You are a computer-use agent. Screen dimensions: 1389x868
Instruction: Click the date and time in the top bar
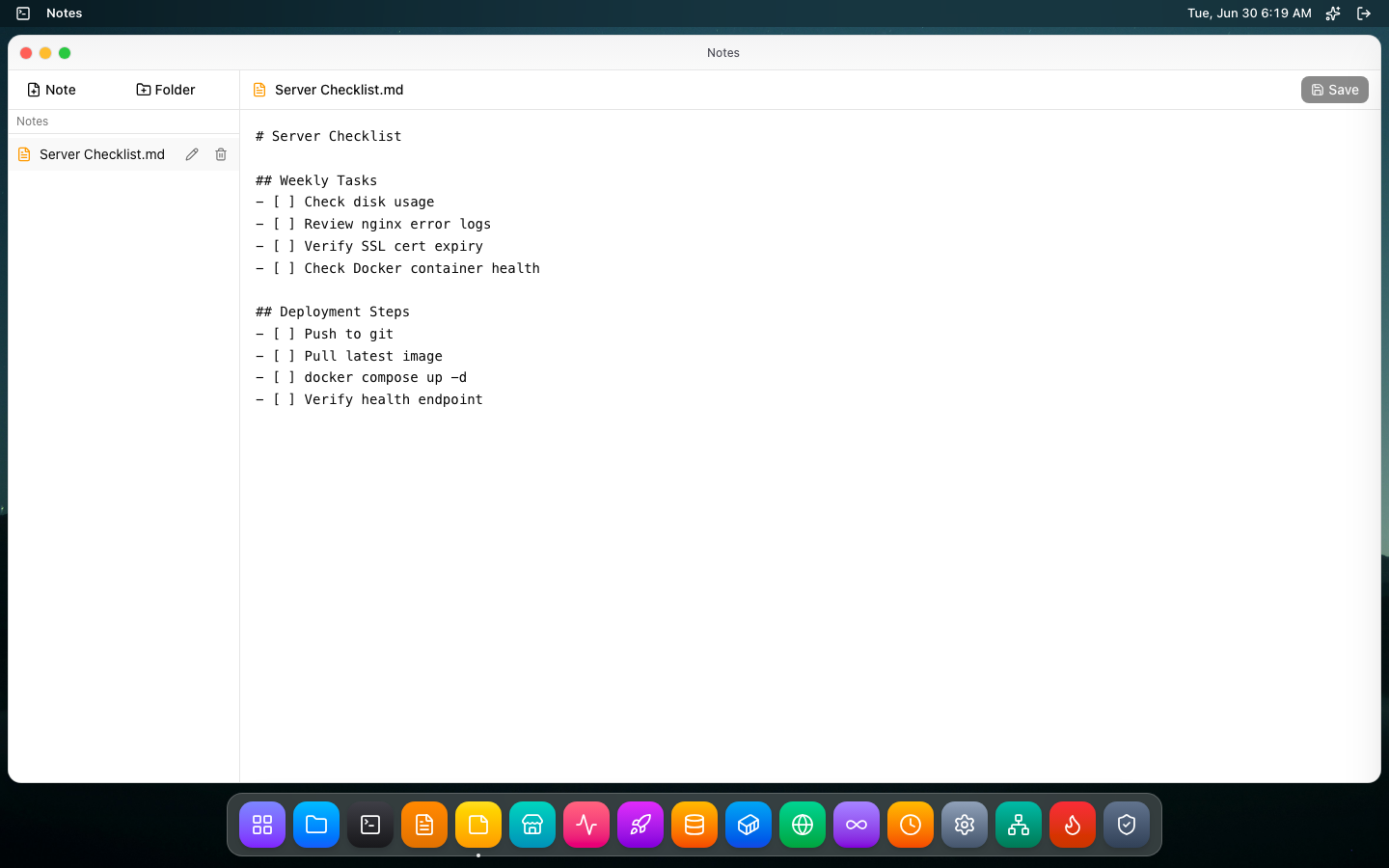point(1249,14)
